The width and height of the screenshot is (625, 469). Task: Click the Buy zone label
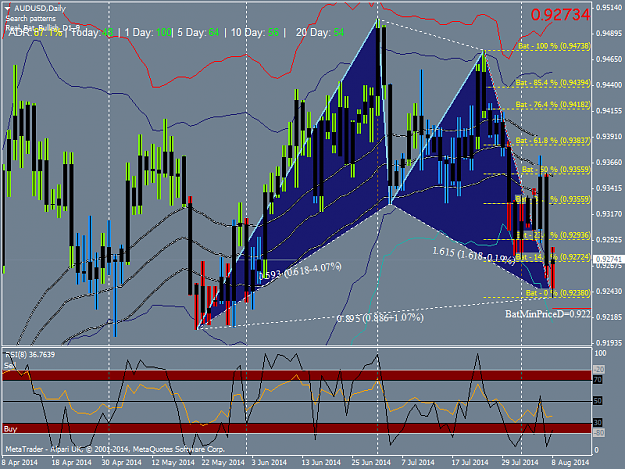(x=10, y=429)
